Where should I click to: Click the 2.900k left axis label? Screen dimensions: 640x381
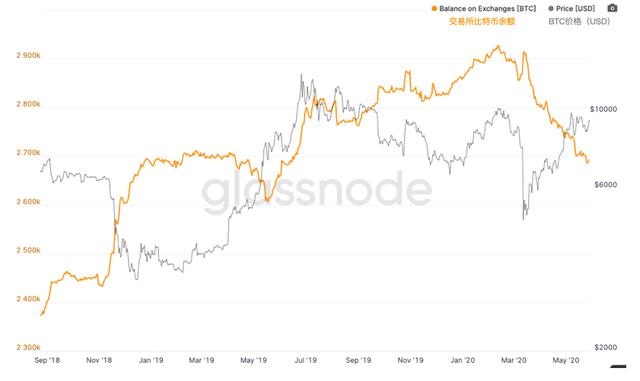[x=28, y=55]
